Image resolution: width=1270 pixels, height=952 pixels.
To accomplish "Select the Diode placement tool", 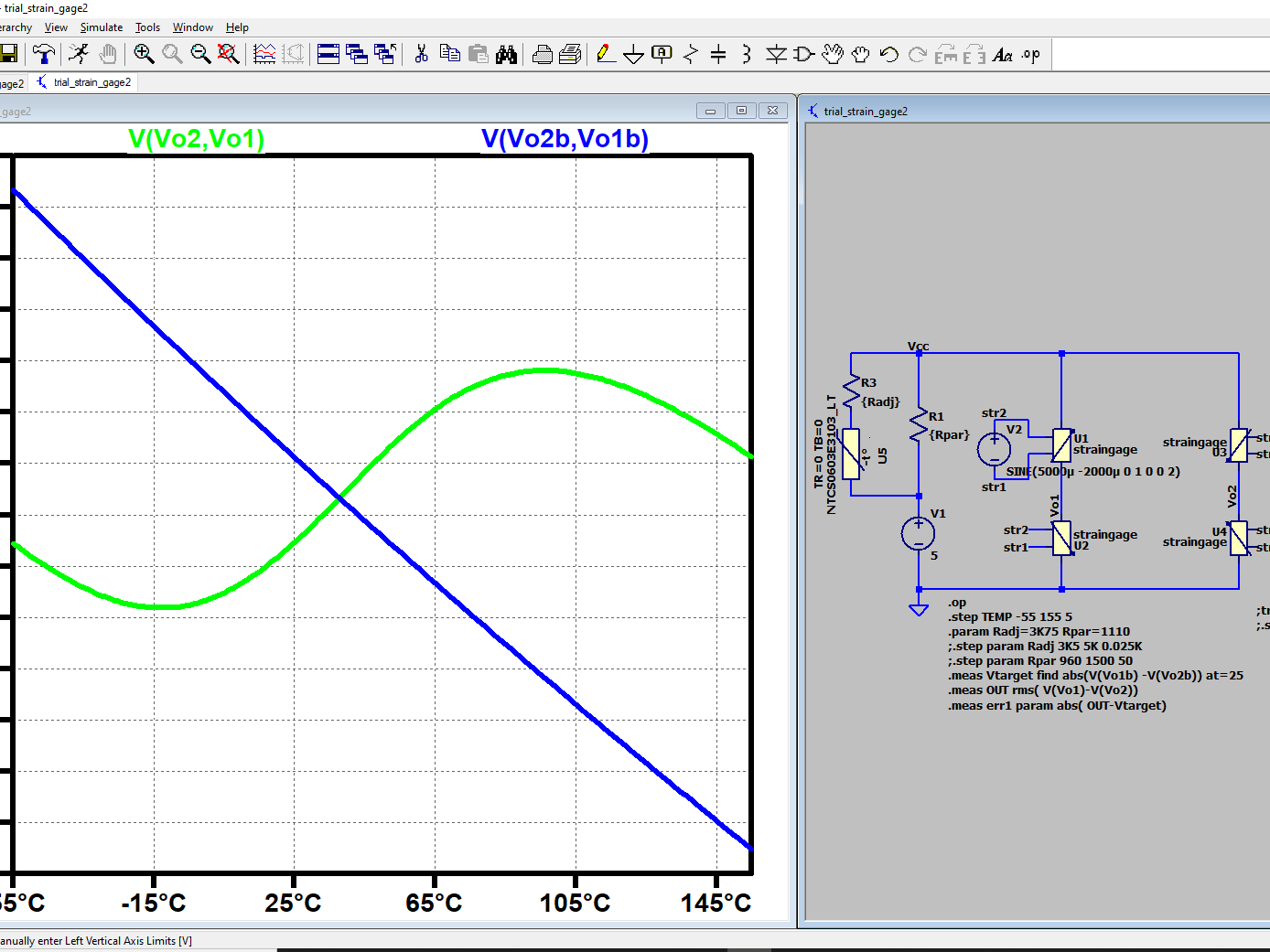I will (x=775, y=55).
